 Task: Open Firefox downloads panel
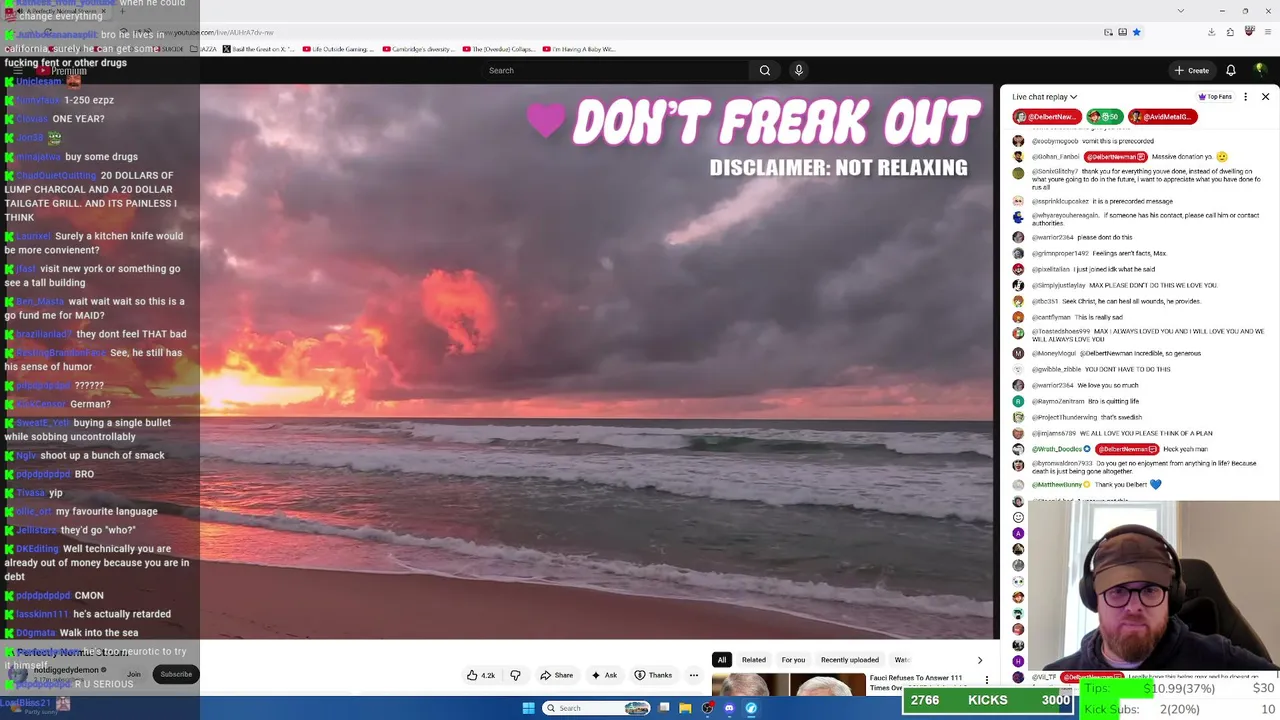1211,32
